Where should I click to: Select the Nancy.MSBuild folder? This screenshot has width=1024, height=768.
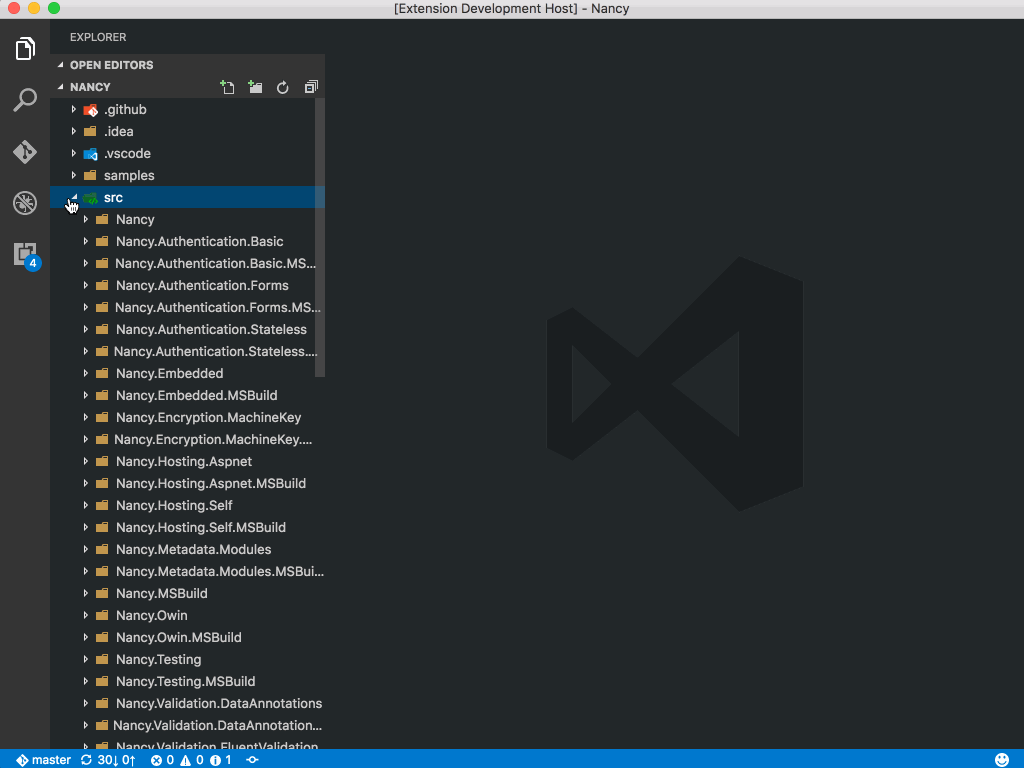coord(187,593)
